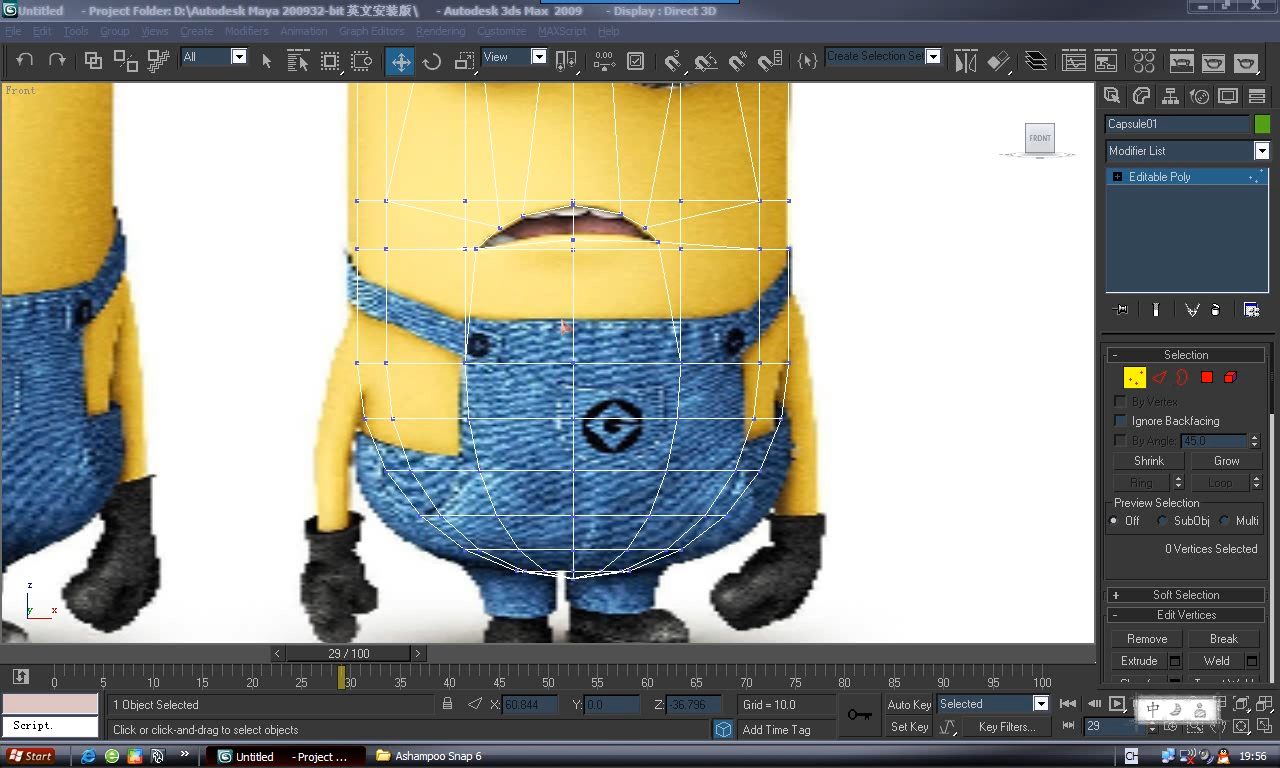
Task: Toggle the Spinner Snap icon
Action: tap(769, 61)
